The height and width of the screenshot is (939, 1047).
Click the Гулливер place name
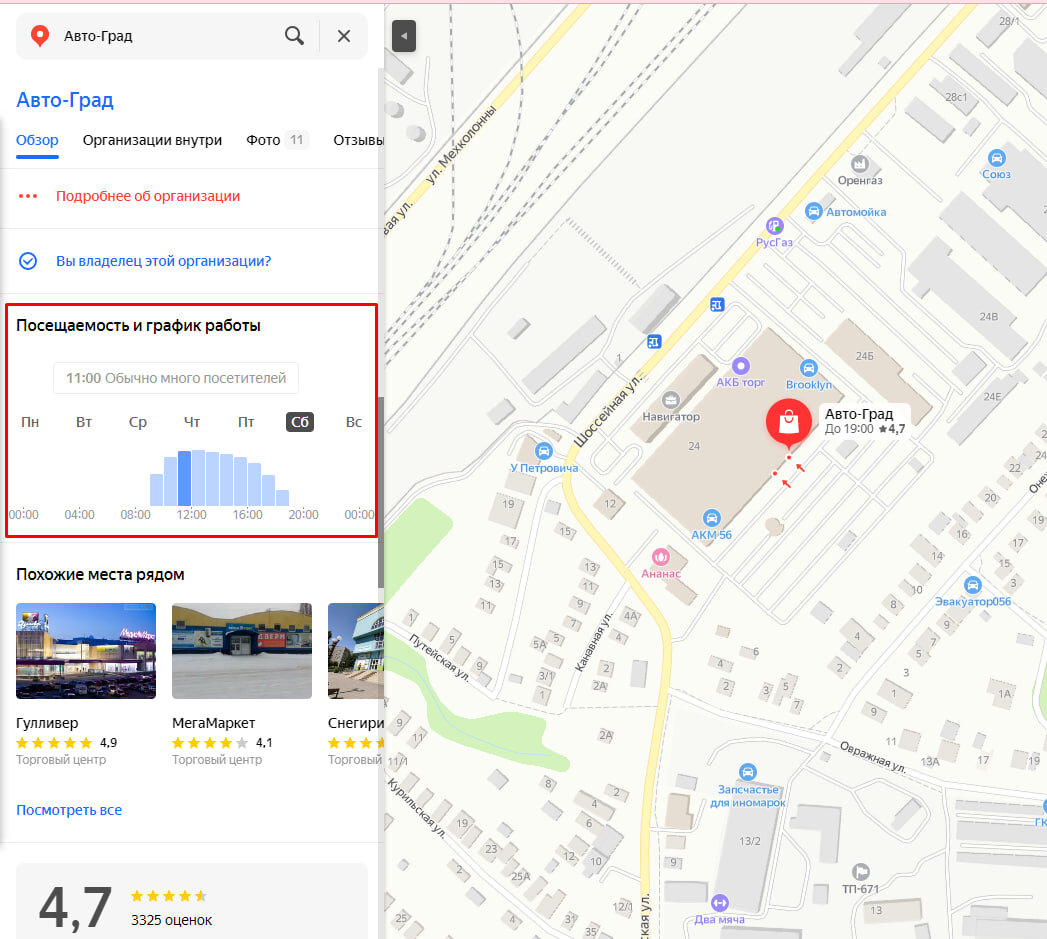(47, 723)
